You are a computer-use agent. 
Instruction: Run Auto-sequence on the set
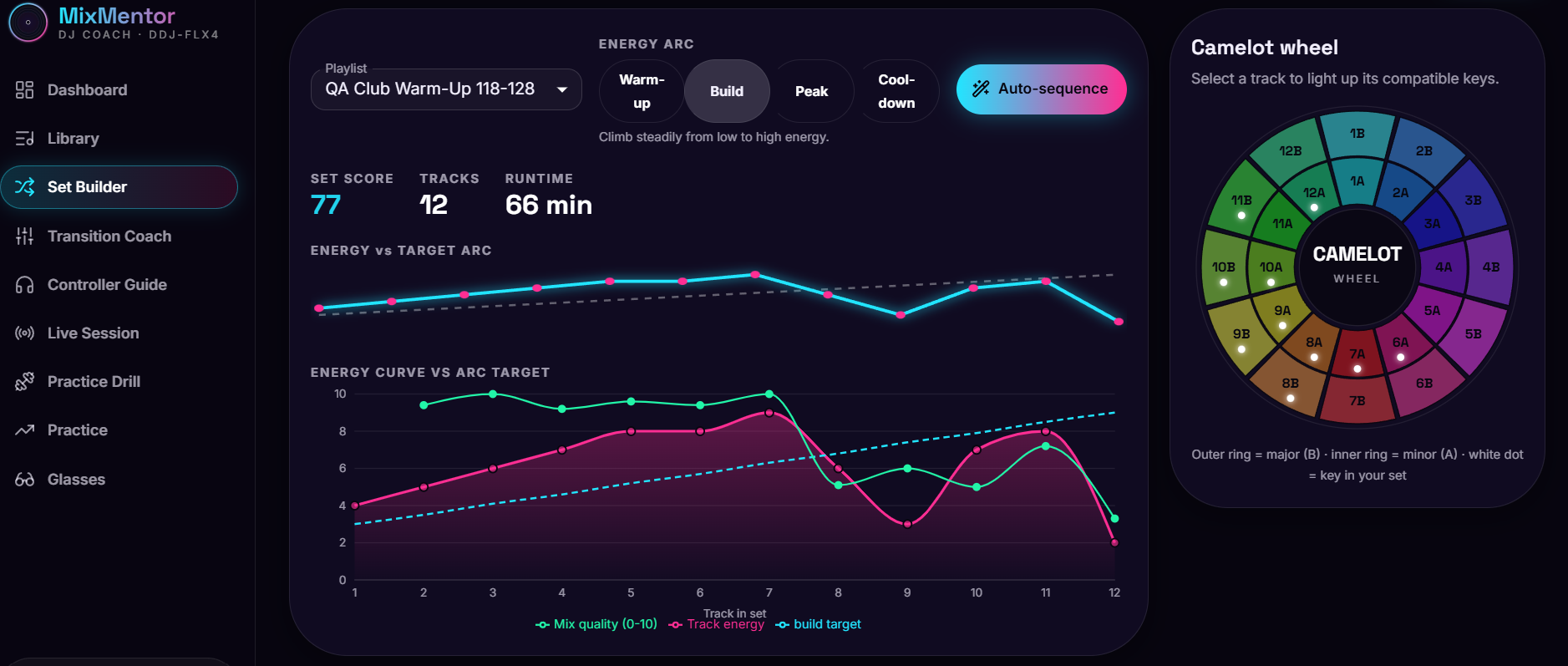(x=1041, y=89)
